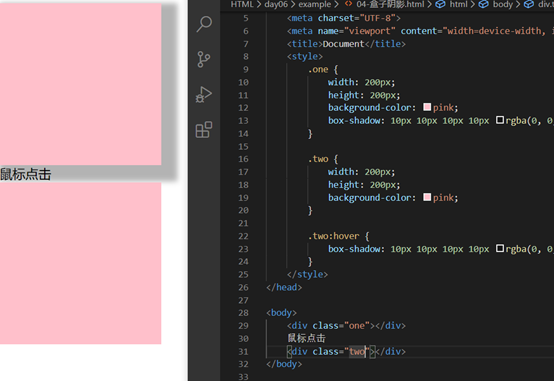The image size is (554, 381).
Task: Click the <style> opening tag on line 8
Action: (305, 57)
